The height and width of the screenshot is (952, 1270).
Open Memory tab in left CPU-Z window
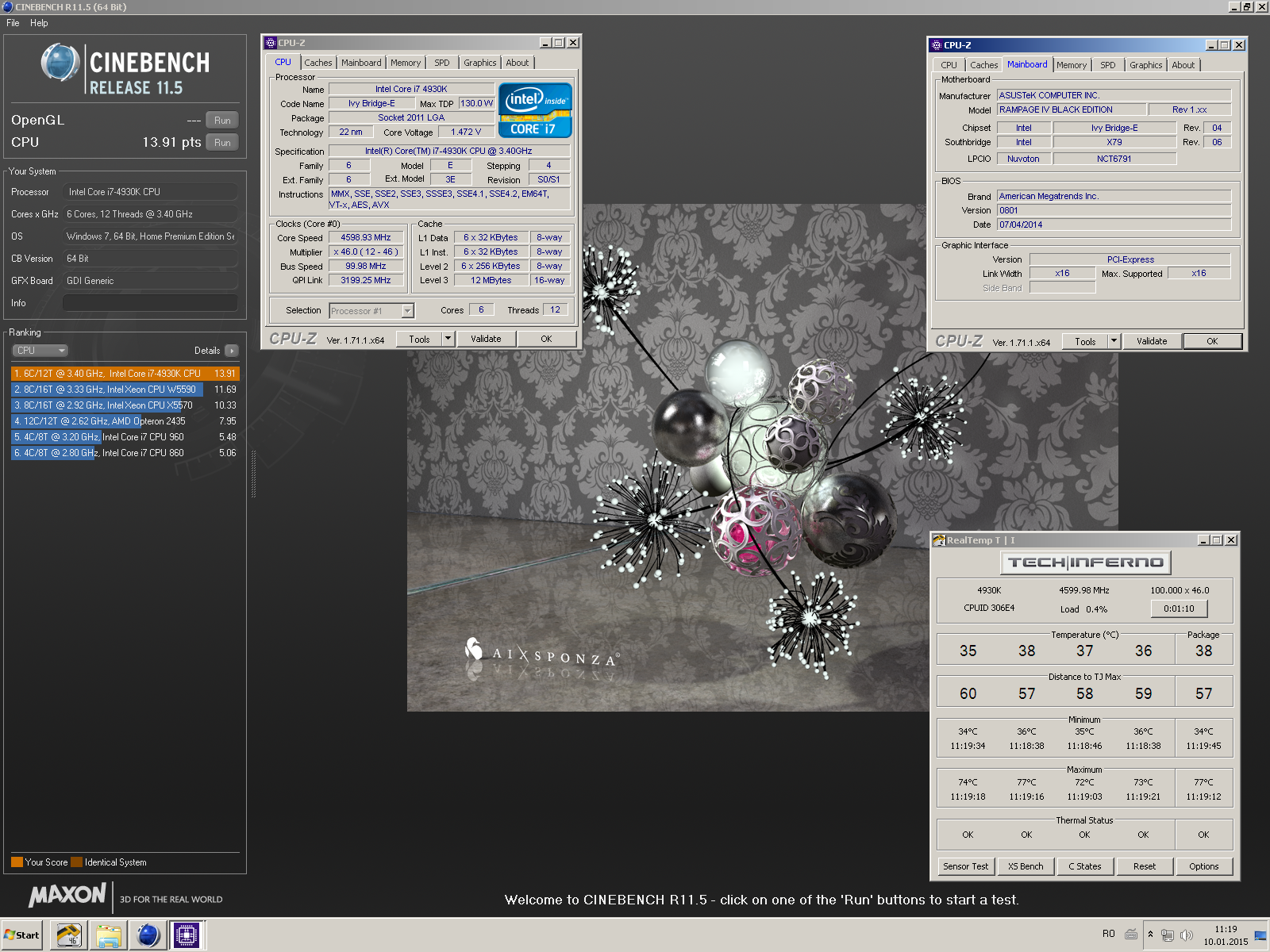point(406,63)
